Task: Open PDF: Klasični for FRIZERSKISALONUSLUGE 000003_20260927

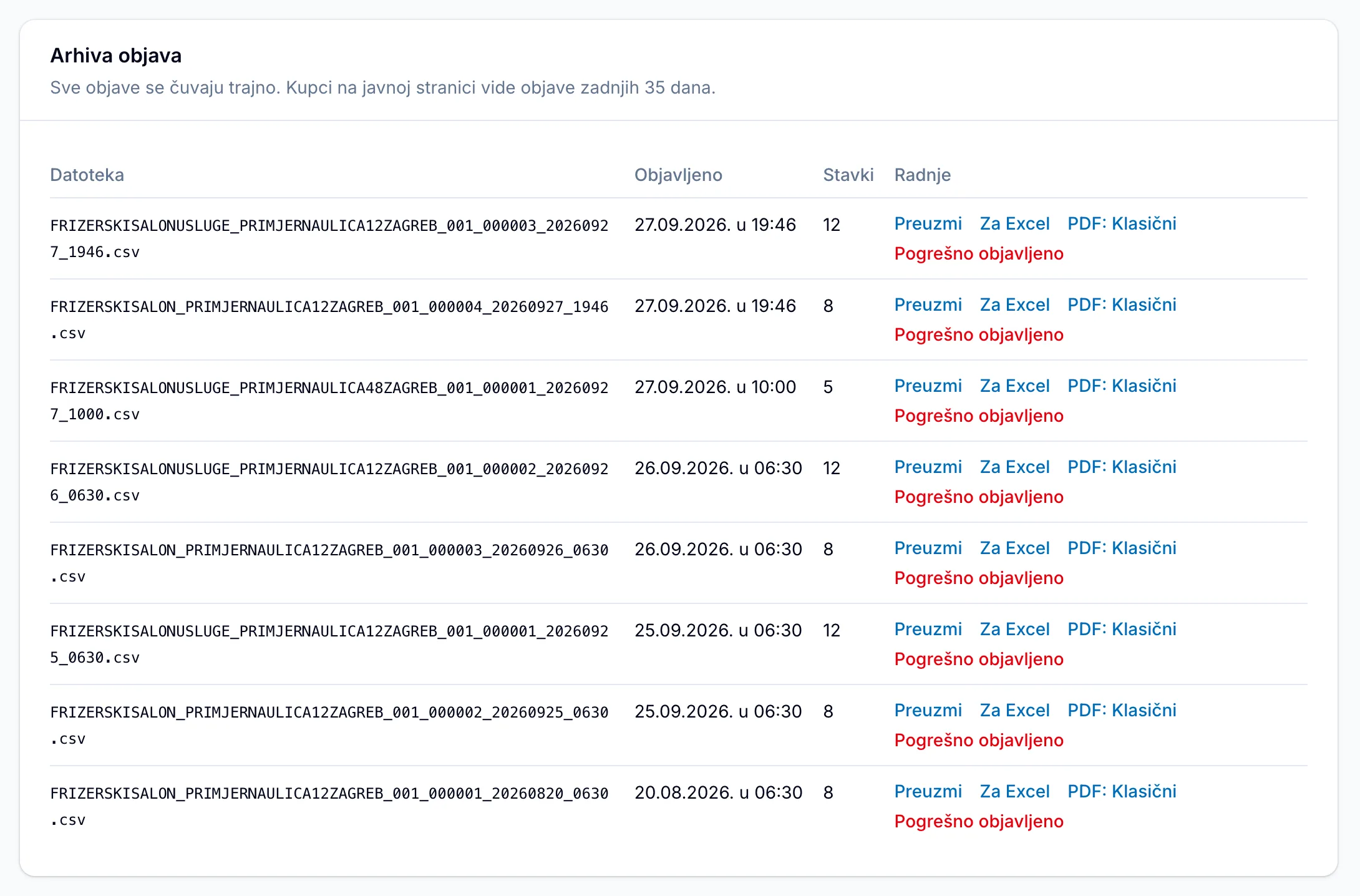Action: tap(1122, 223)
